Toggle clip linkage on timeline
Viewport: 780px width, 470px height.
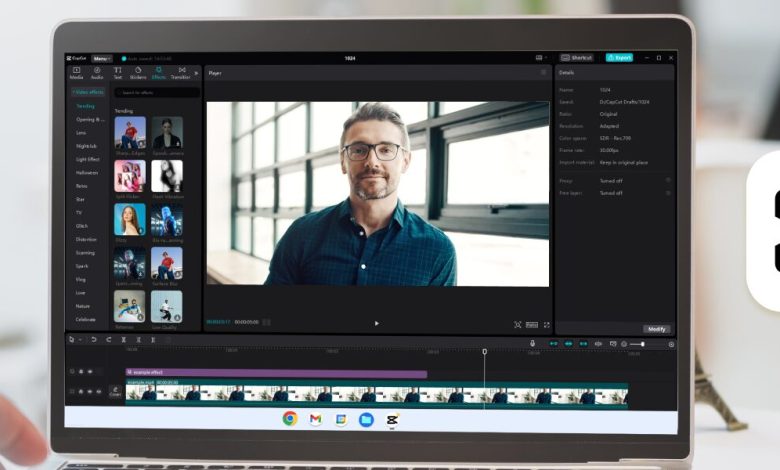(x=583, y=344)
